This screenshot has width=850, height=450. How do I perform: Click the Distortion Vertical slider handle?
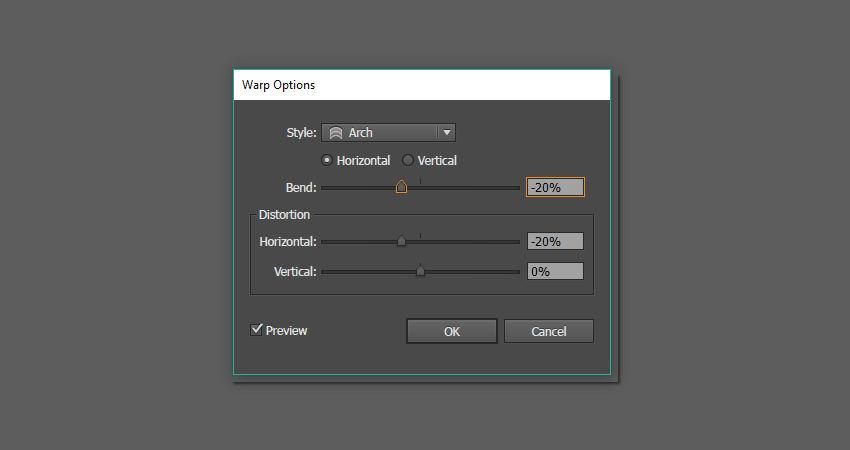pos(420,271)
